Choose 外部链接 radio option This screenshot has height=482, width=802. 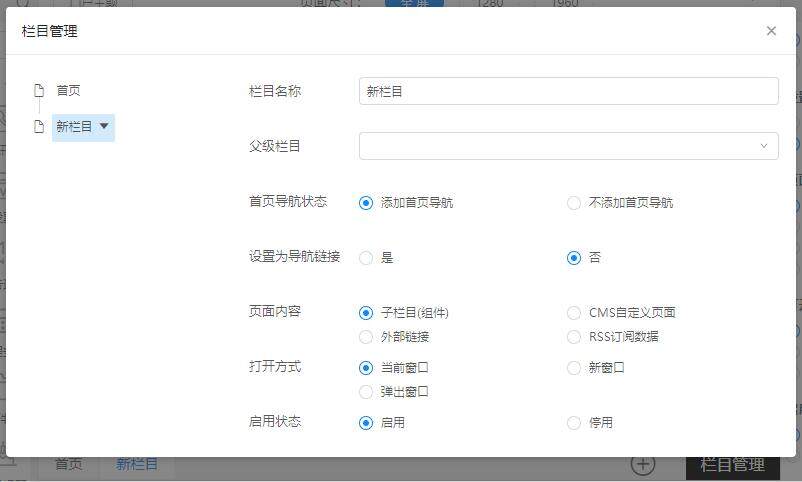pos(366,337)
